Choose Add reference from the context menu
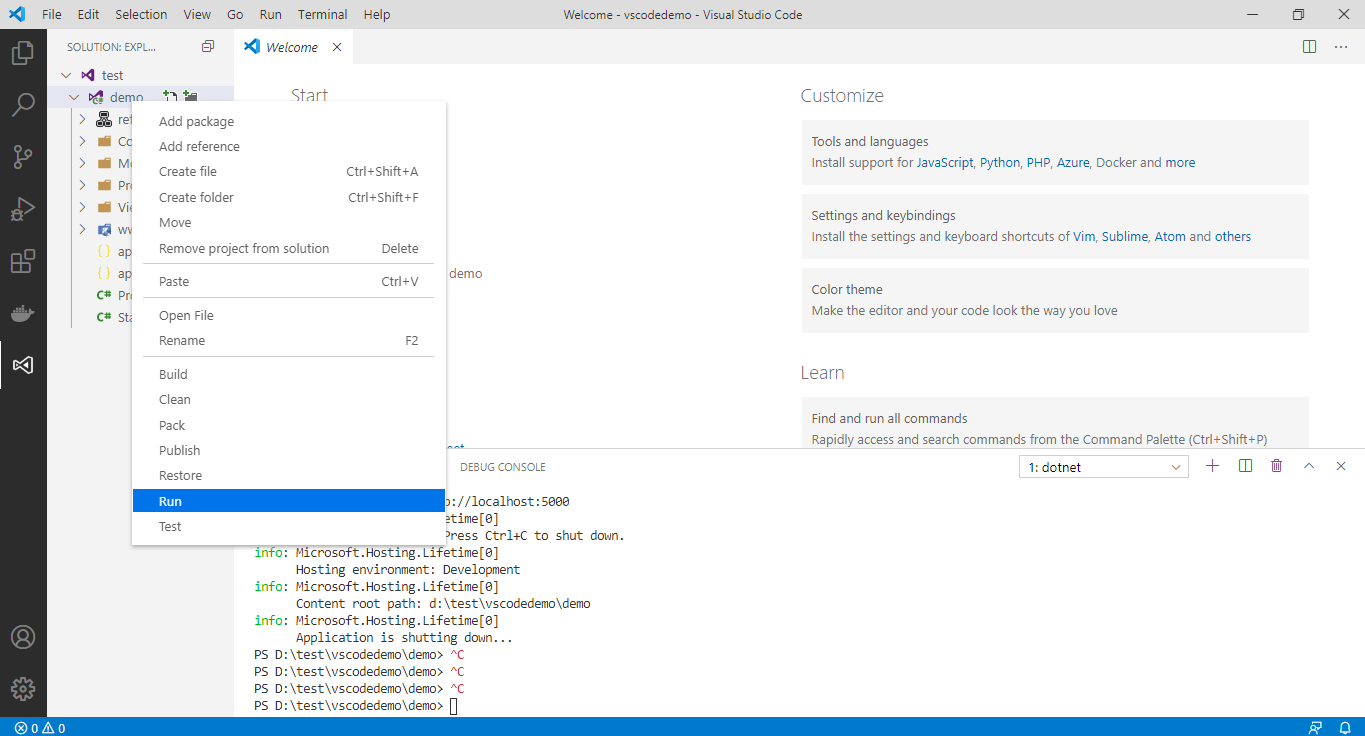Image resolution: width=1365 pixels, height=736 pixels. coord(289,146)
